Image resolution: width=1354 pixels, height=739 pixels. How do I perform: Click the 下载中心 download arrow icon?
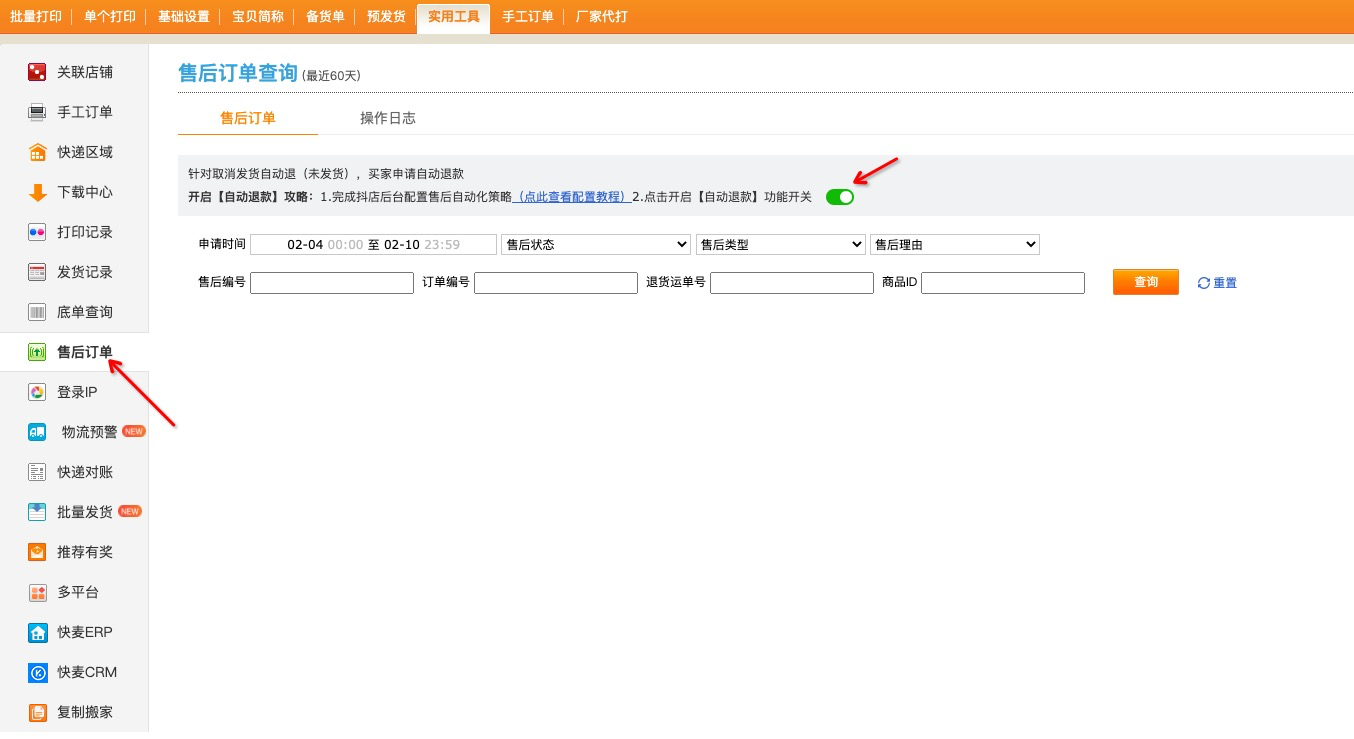37,192
